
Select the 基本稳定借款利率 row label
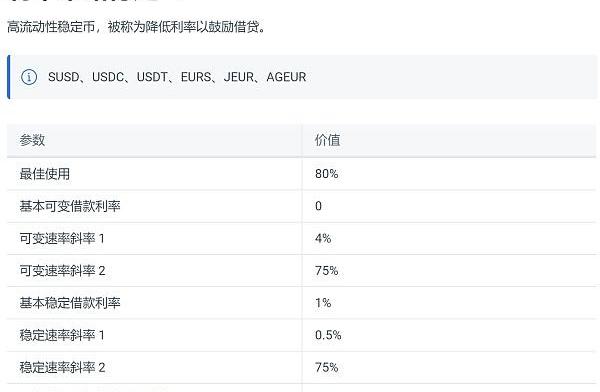70,303
